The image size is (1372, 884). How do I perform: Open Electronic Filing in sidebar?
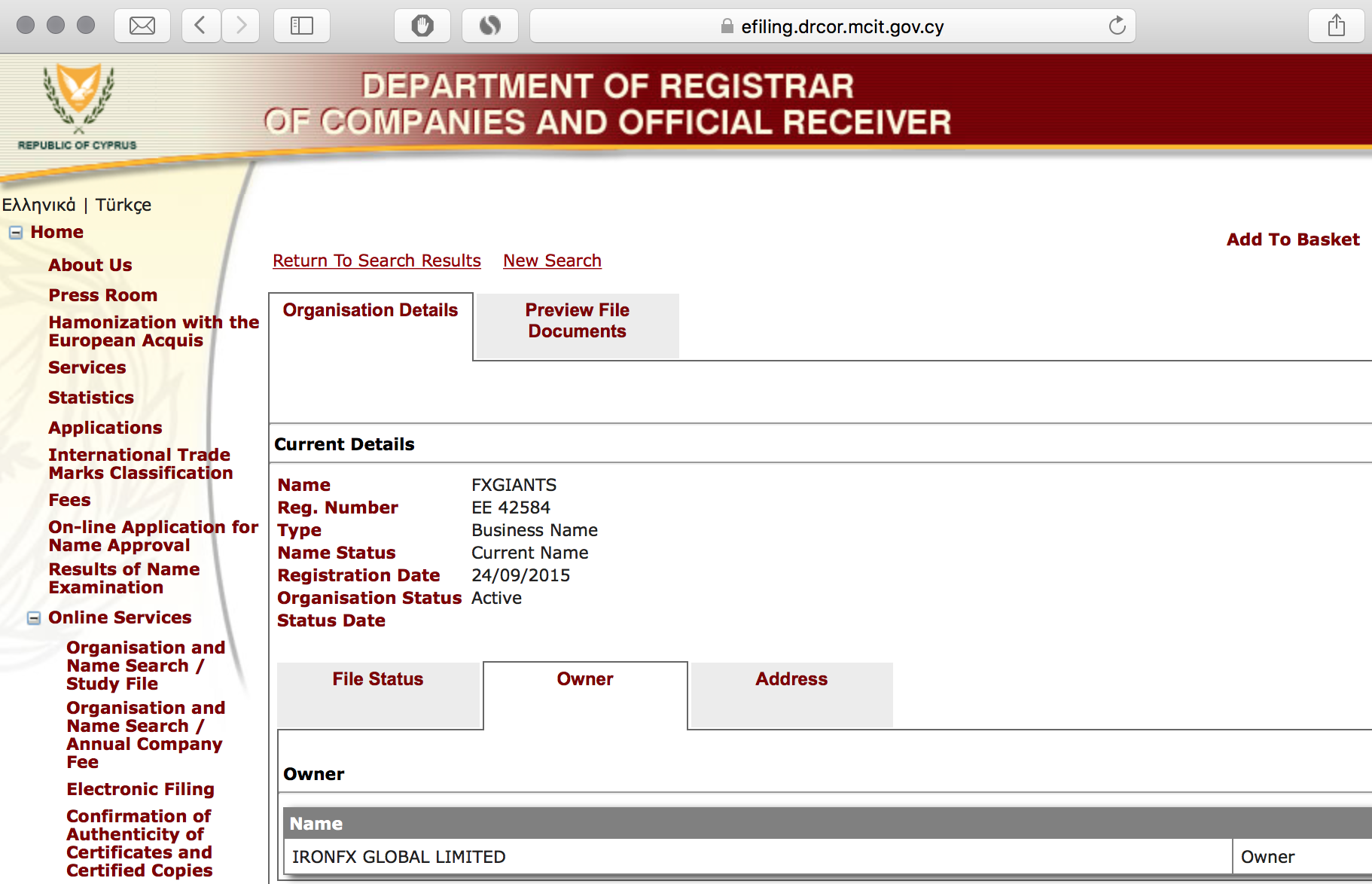click(x=140, y=789)
